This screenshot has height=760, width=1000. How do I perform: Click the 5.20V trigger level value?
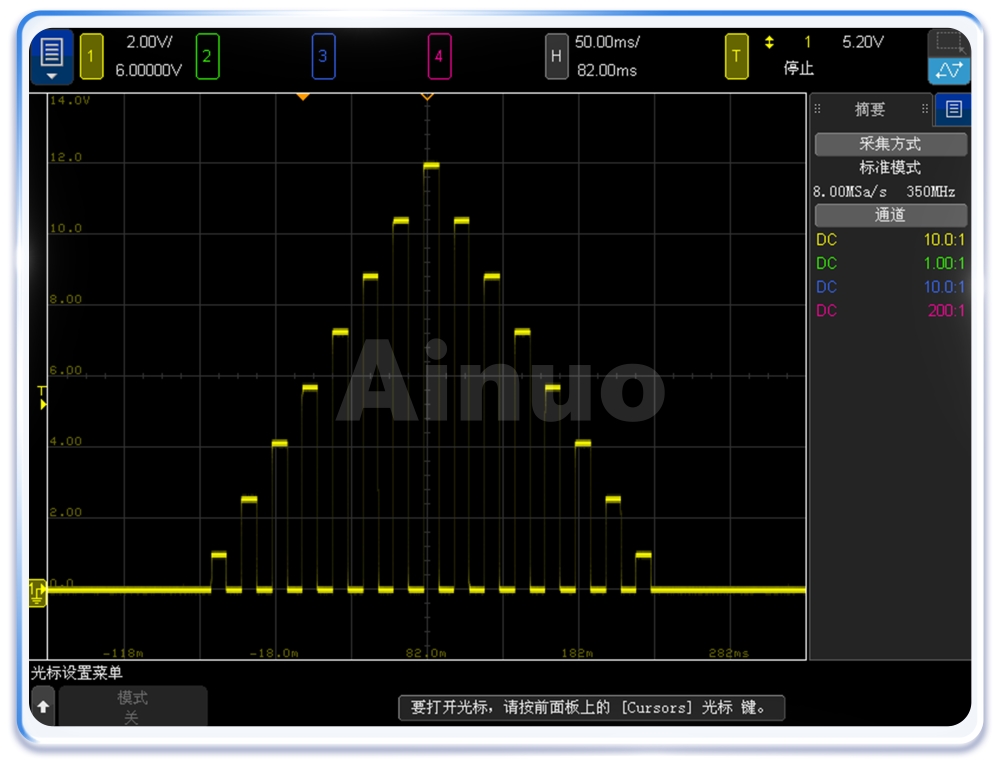pos(863,43)
